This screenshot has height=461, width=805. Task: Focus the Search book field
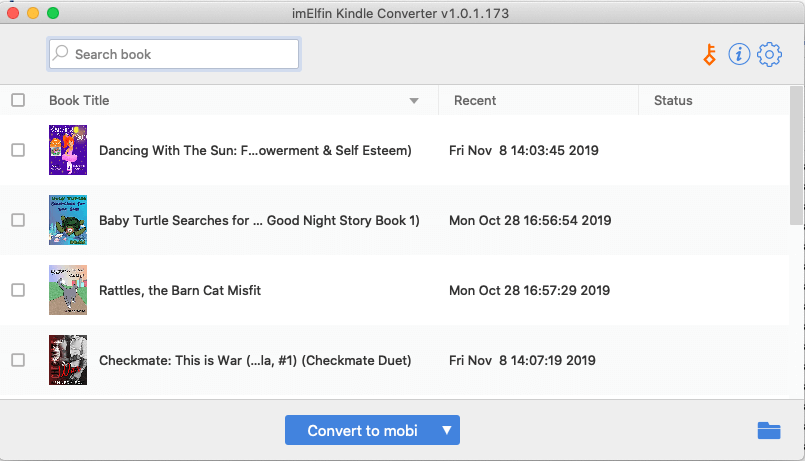[x=174, y=54]
